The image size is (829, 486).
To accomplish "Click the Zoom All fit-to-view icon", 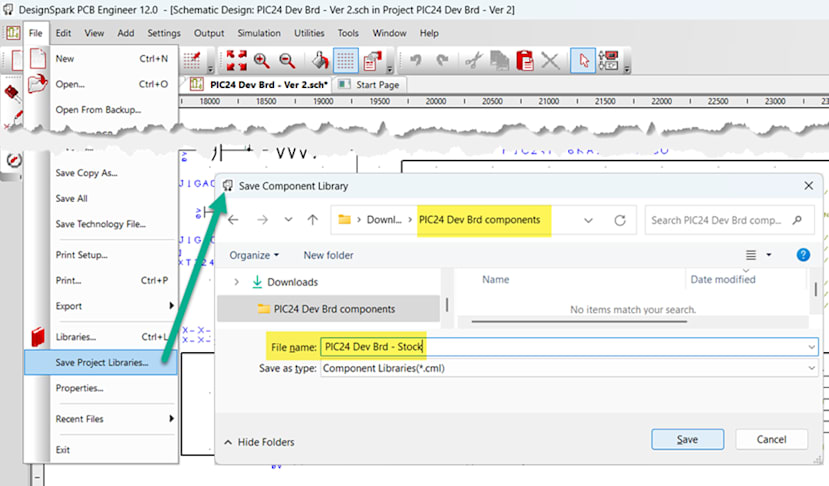I will pyautogui.click(x=236, y=61).
